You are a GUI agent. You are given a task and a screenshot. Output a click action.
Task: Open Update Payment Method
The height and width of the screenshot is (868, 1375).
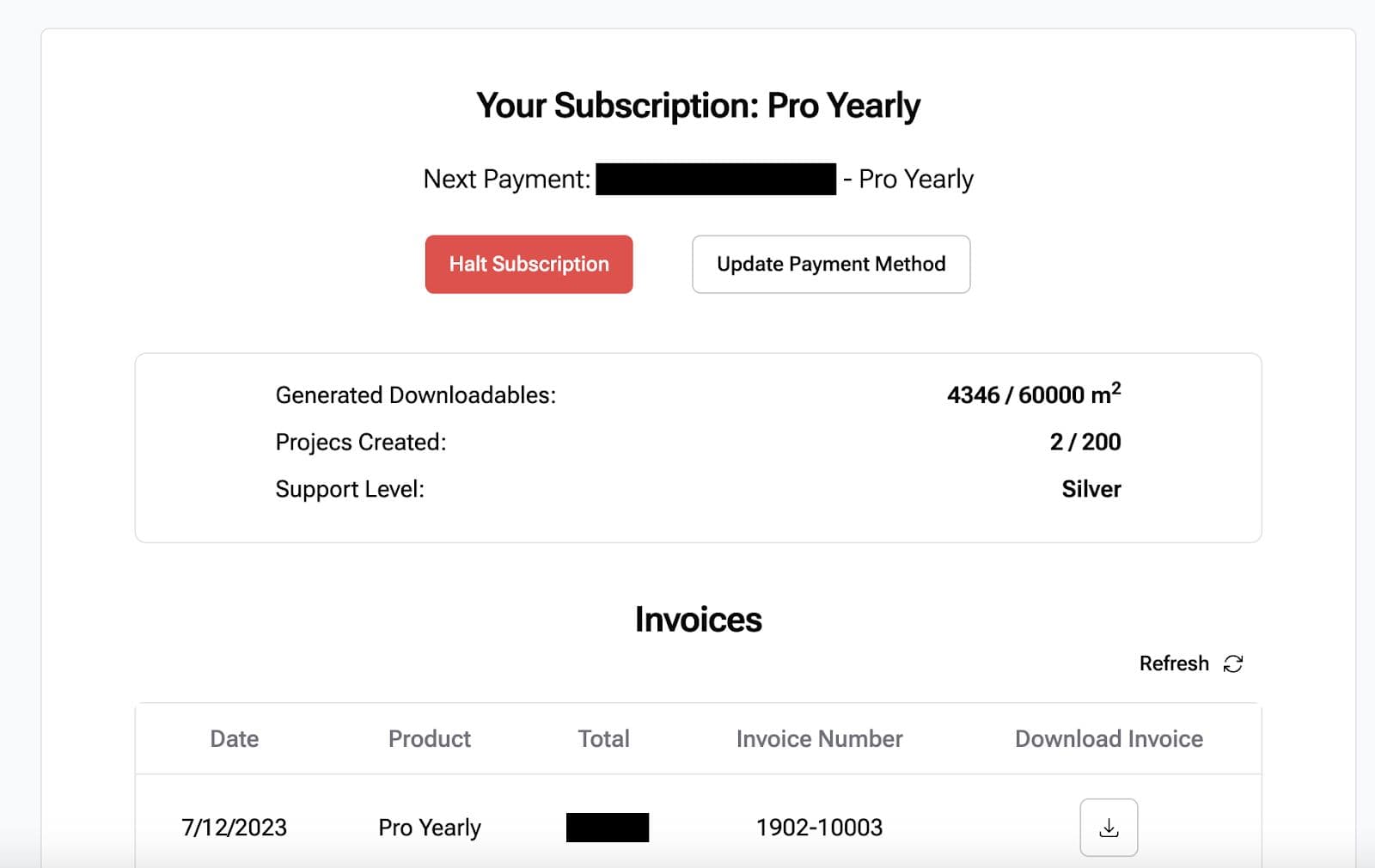831,264
